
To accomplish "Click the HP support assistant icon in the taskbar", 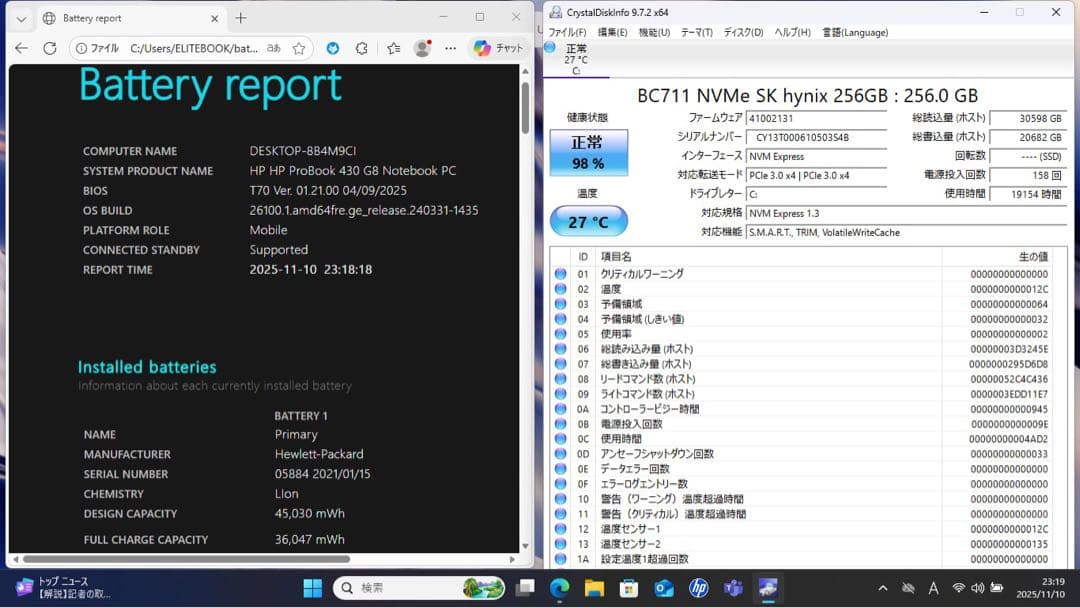I will [x=700, y=588].
